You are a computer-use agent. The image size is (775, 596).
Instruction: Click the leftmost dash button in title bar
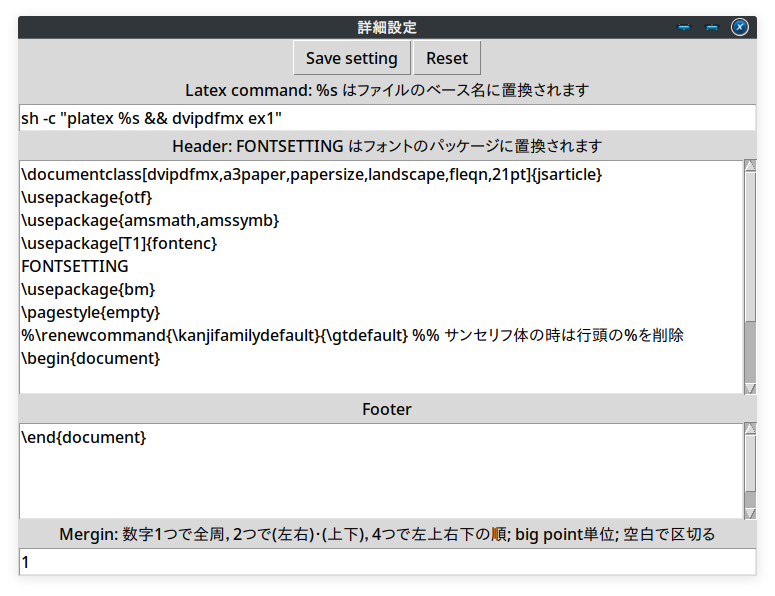[x=684, y=27]
